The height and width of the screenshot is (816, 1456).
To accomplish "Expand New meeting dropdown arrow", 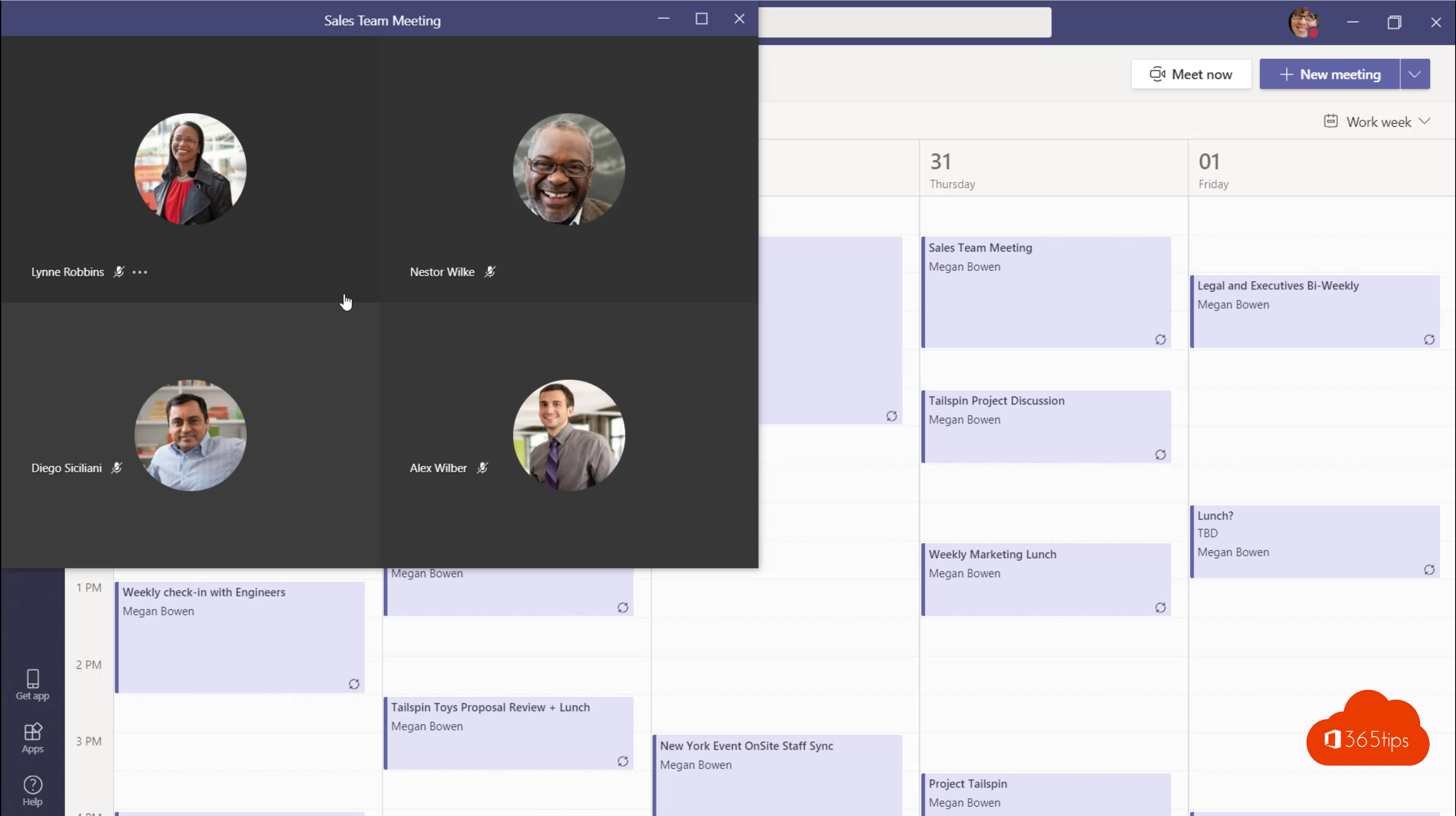I will (1415, 74).
